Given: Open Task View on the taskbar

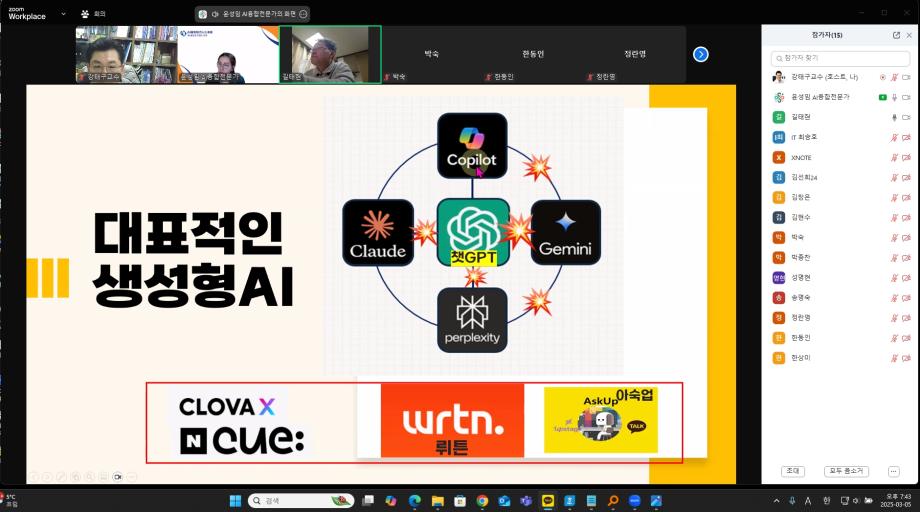Looking at the screenshot, I should pyautogui.click(x=368, y=501).
